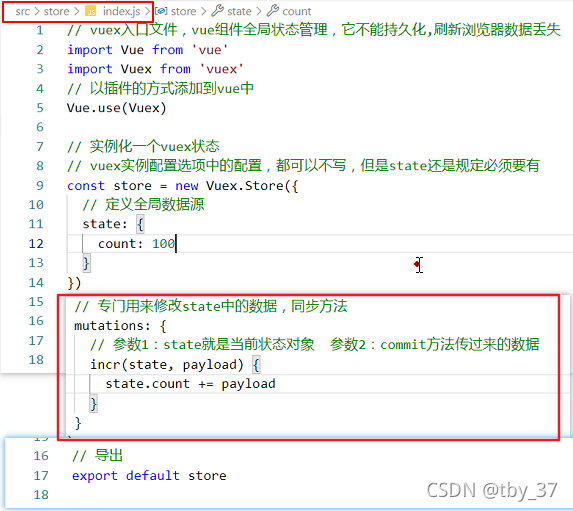Click 'export default store' line

149,475
